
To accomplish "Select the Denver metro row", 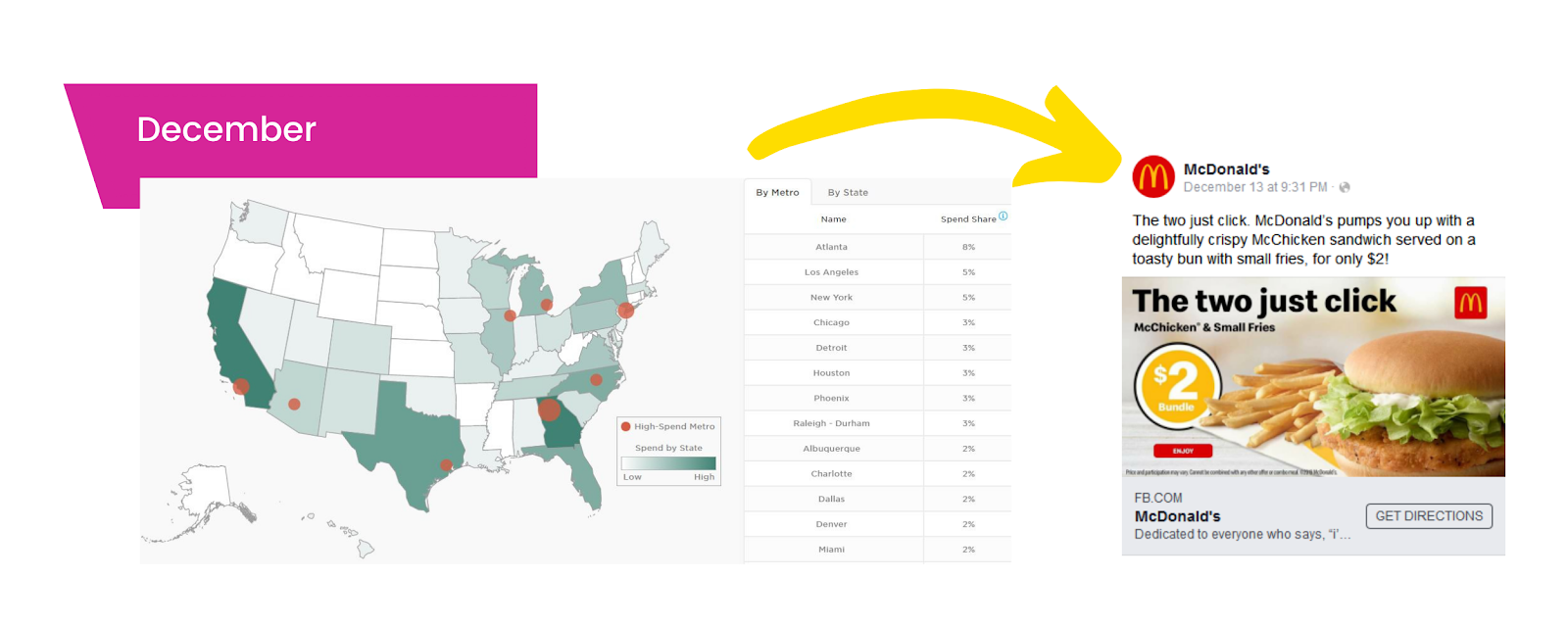I will click(x=877, y=524).
